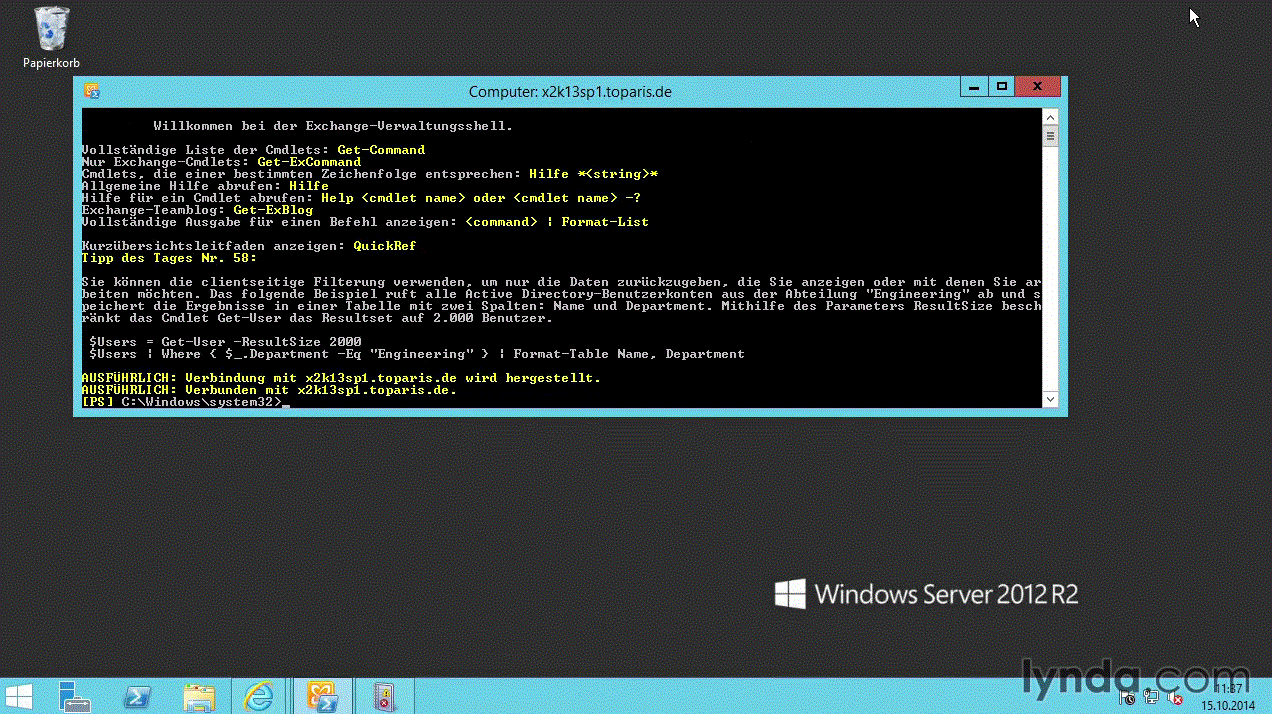Click the 'Format-Table Name, Department' text
Screen dimensions: 1272x714
[x=629, y=354]
